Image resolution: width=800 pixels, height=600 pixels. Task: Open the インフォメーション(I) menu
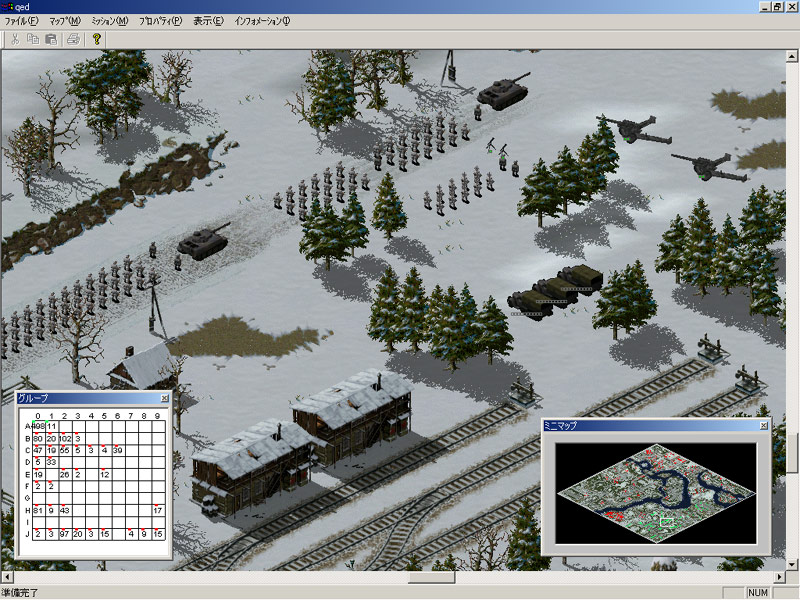(x=262, y=21)
